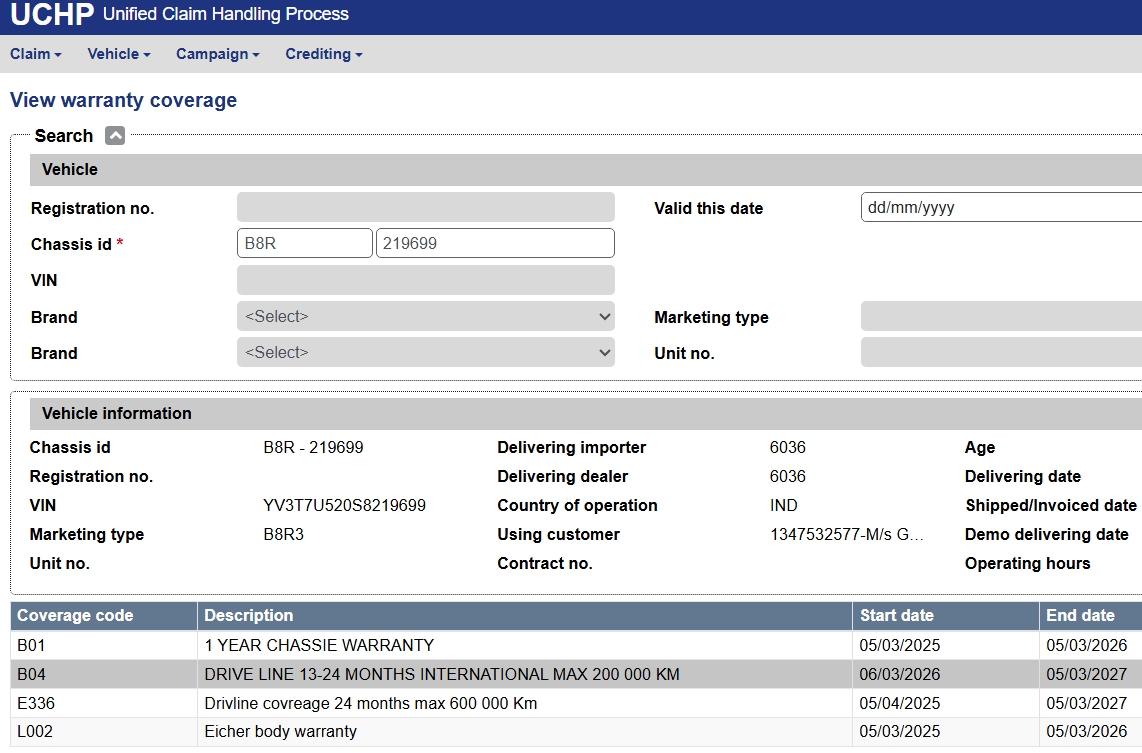Viewport: 1142px width, 753px height.
Task: Click the Using customer value 1347532577-M/s G…
Action: click(846, 535)
